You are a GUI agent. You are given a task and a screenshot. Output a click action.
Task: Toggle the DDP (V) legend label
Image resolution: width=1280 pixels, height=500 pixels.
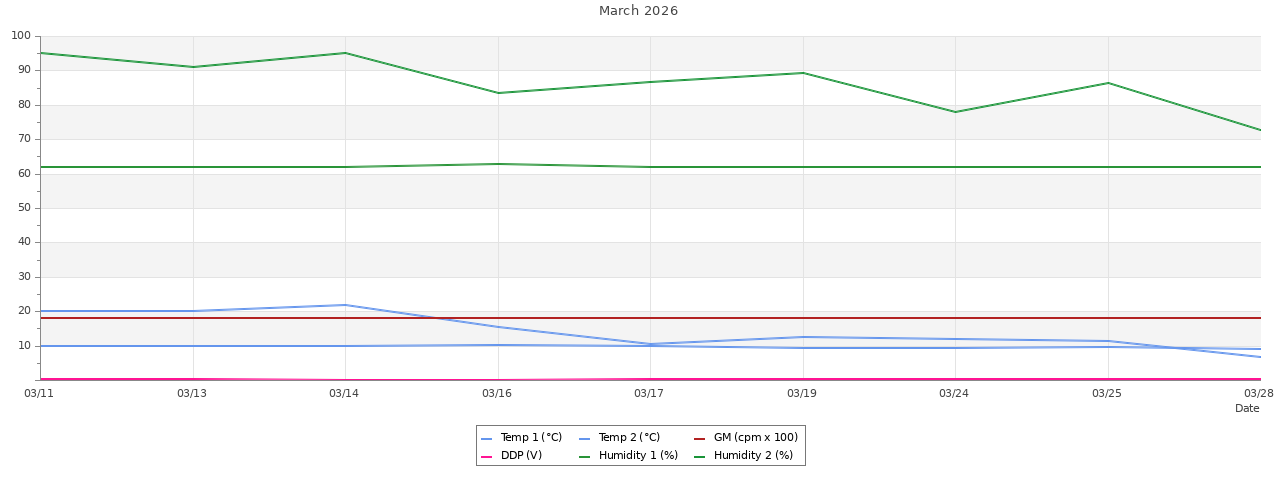coord(521,456)
